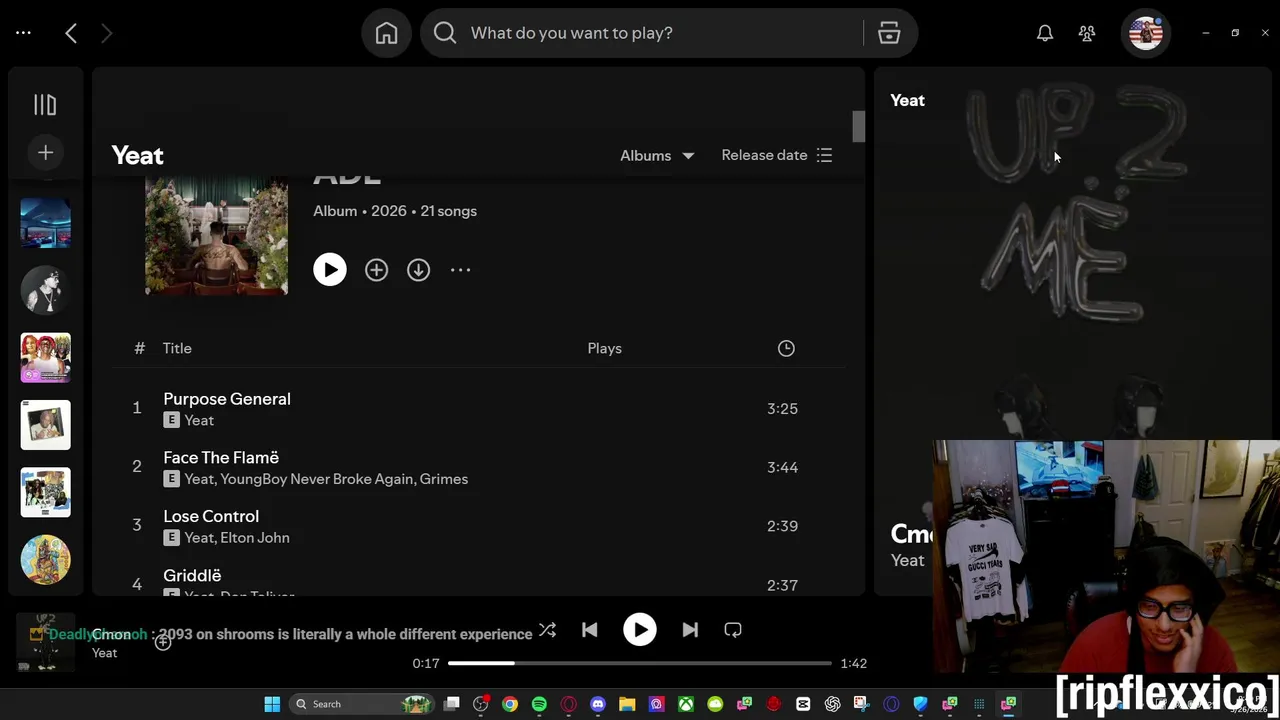Image resolution: width=1280 pixels, height=720 pixels.
Task: Open File Explorer from taskbar
Action: tap(627, 704)
